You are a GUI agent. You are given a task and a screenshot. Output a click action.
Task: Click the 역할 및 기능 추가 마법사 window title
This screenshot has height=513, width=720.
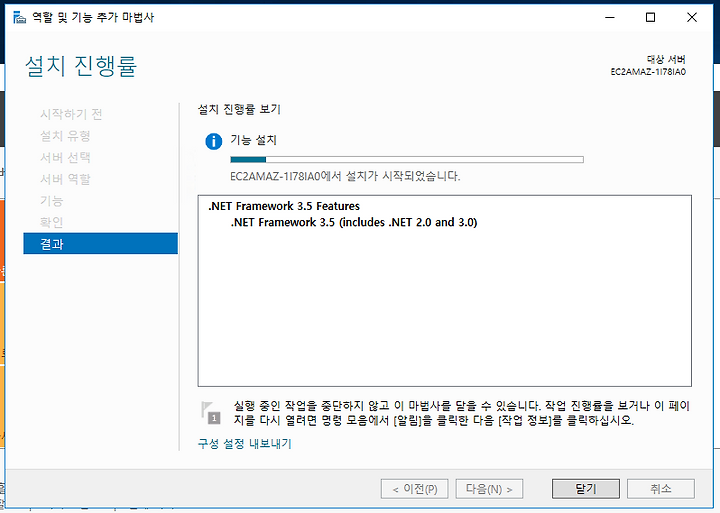tap(93, 17)
